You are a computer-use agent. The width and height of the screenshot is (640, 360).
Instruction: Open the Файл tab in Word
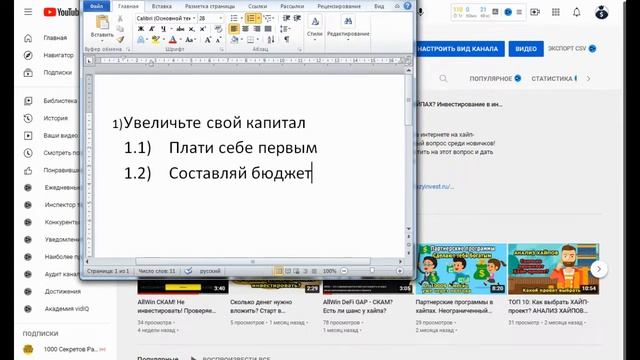[97, 6]
